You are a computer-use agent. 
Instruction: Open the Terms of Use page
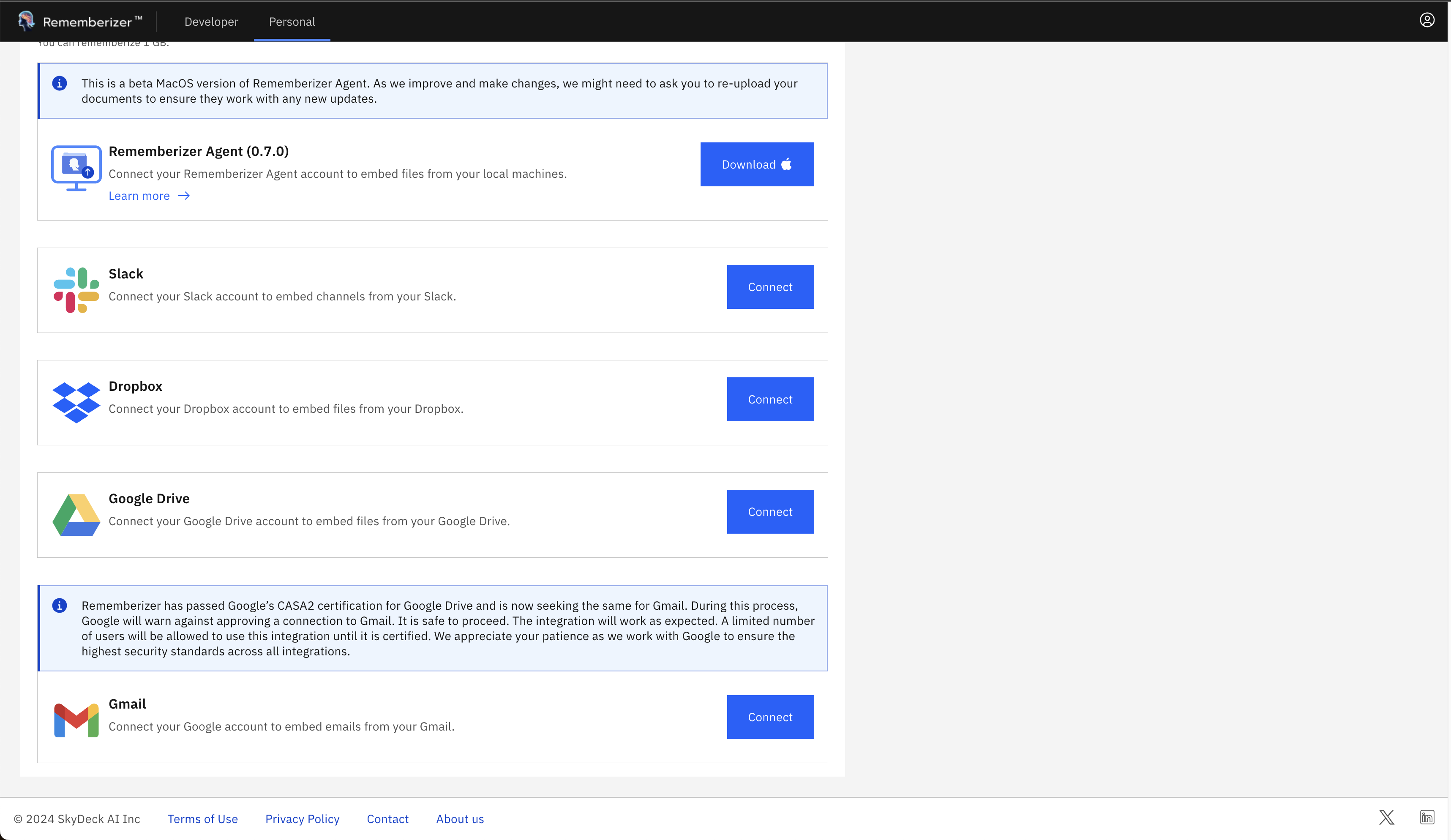pos(202,818)
